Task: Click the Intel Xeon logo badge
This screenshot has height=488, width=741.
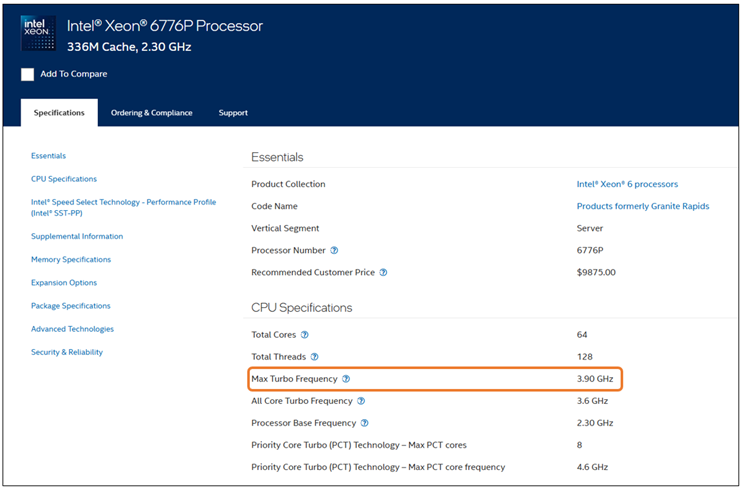Action: pyautogui.click(x=39, y=33)
